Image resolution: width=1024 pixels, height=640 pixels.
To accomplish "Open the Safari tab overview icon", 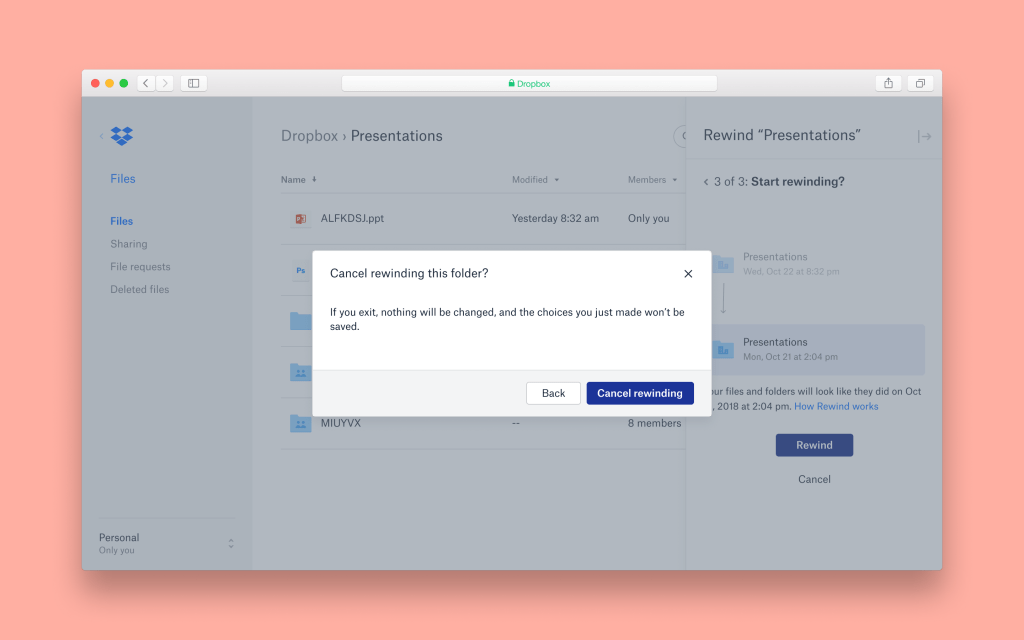I will click(x=920, y=83).
